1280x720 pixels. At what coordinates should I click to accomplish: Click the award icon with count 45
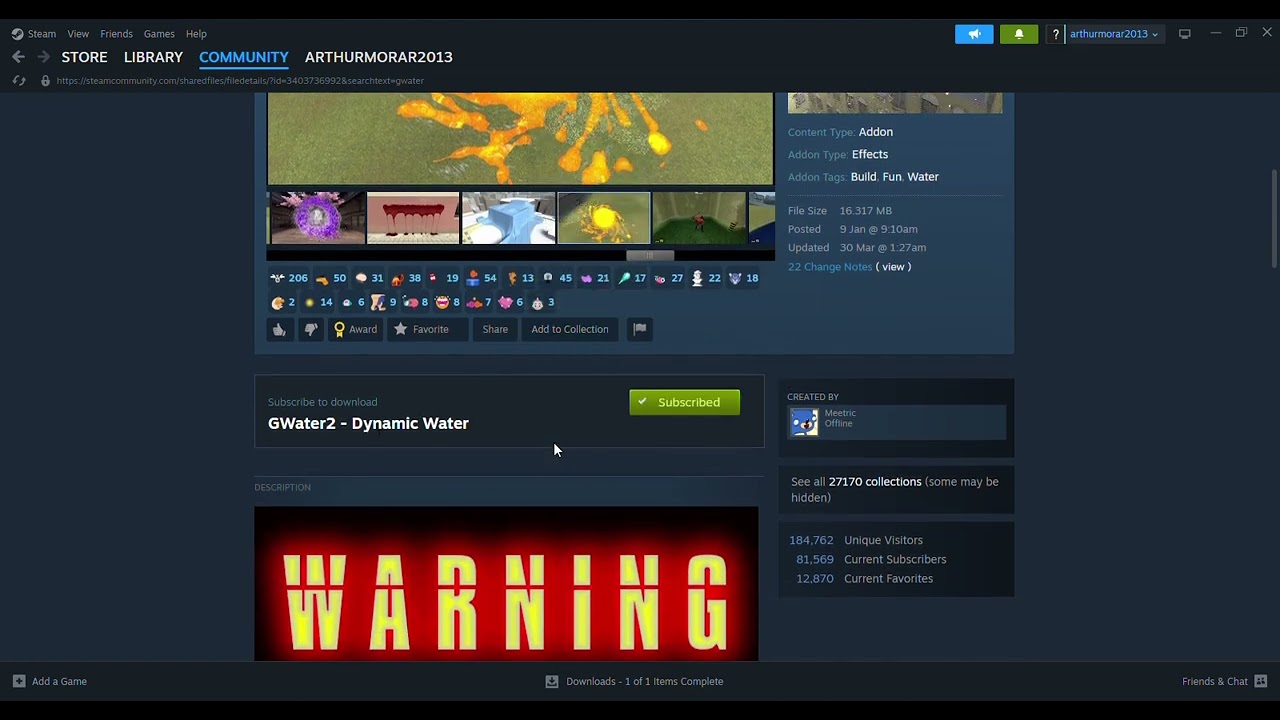(548, 278)
